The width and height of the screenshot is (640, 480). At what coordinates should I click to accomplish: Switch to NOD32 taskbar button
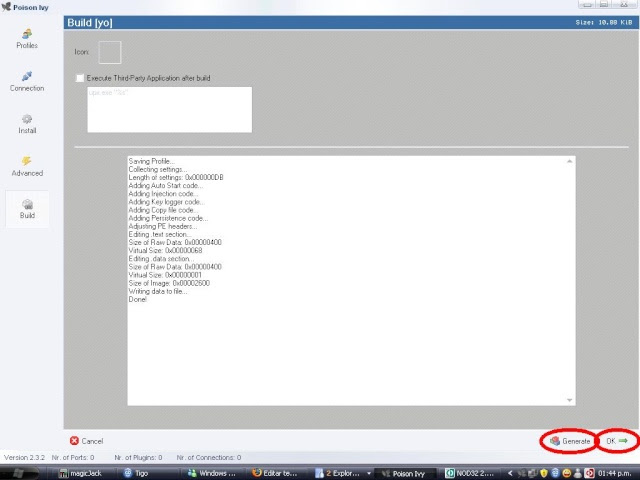coord(470,473)
